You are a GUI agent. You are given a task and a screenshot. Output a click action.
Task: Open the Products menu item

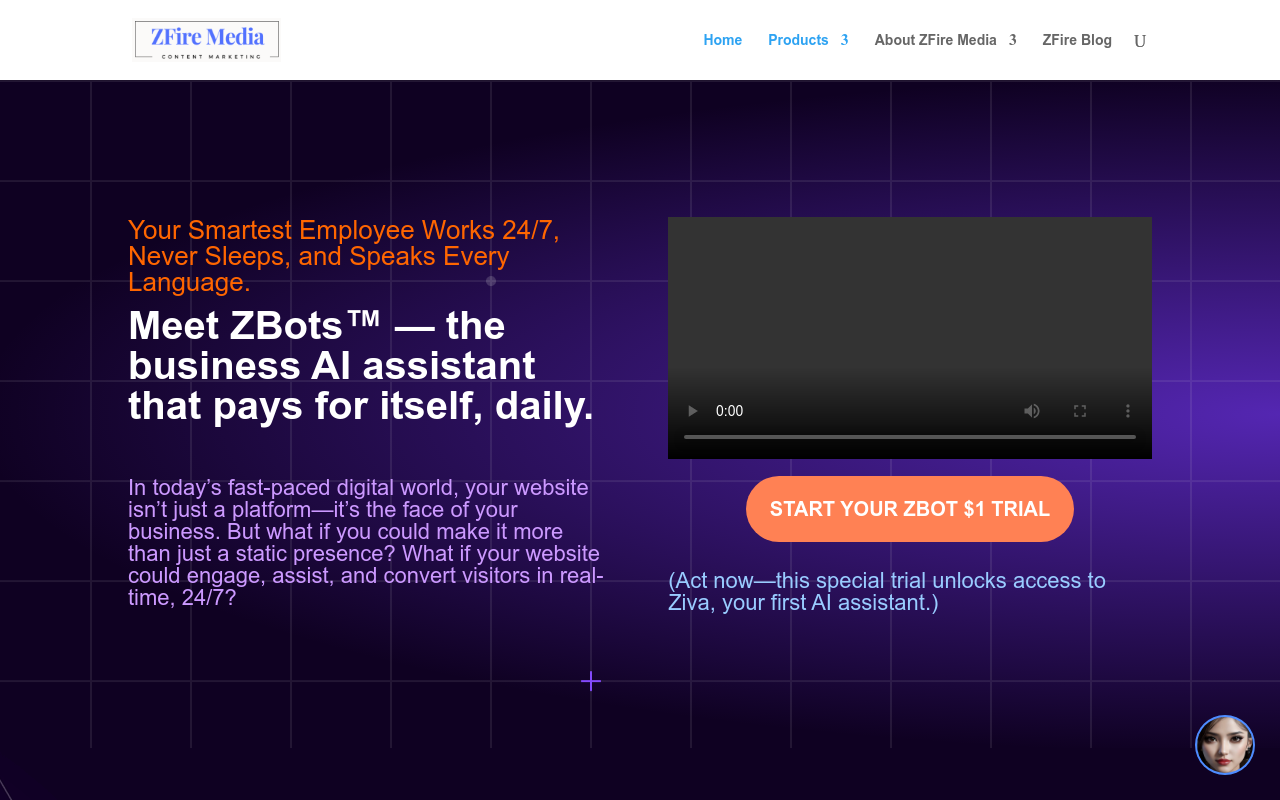coord(798,40)
